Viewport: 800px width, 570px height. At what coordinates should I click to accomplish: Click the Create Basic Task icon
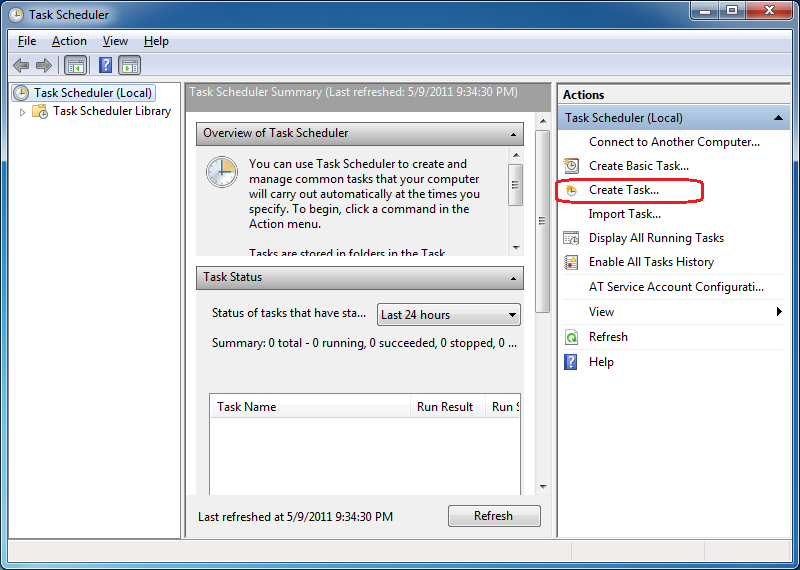click(571, 166)
